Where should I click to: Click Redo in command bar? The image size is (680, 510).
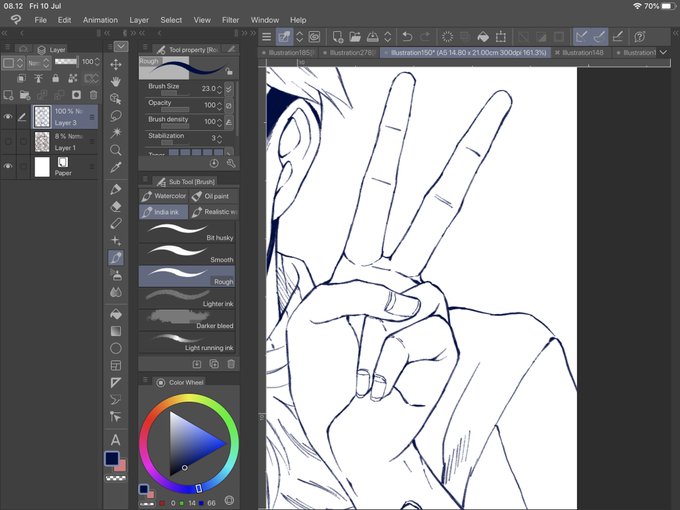pyautogui.click(x=426, y=37)
